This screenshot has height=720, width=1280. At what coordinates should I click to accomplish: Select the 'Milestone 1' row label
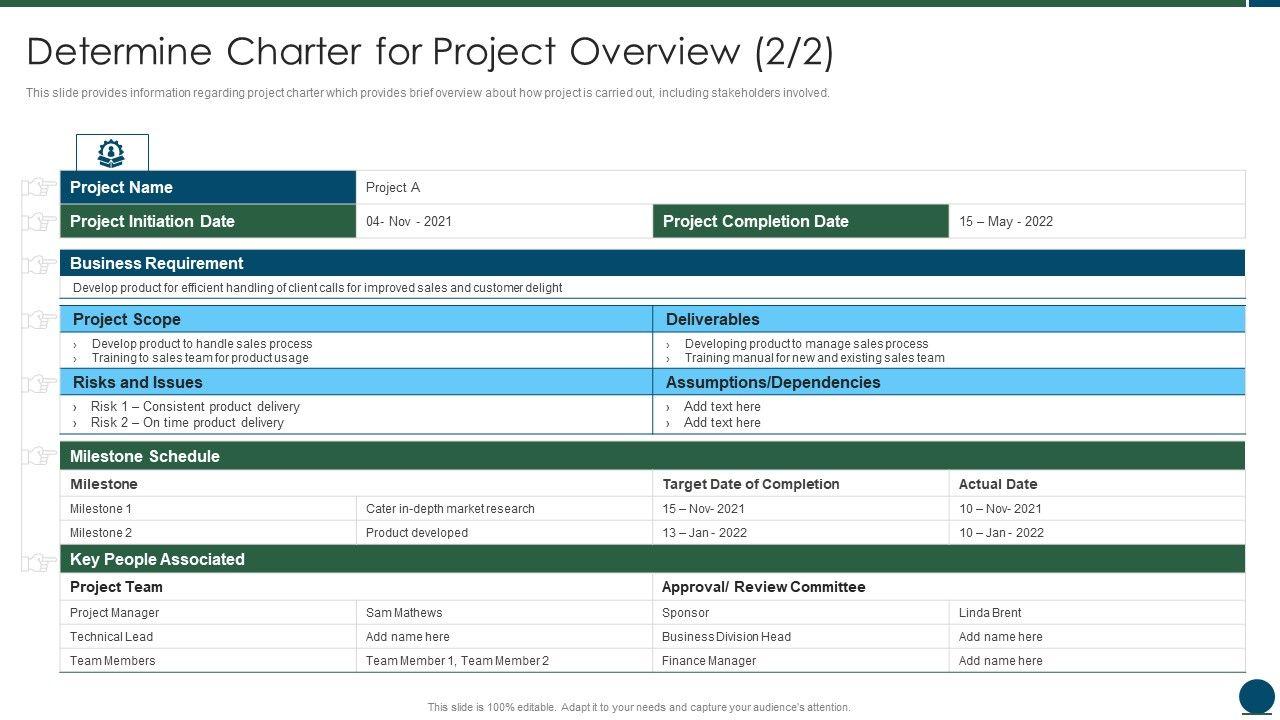tap(208, 509)
